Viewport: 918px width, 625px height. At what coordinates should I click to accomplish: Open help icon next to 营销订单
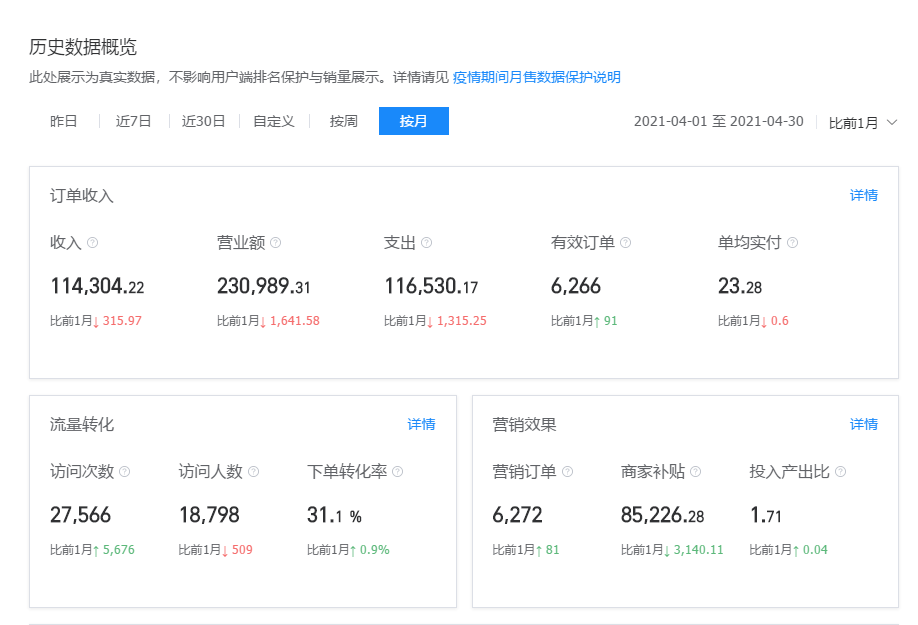pyautogui.click(x=567, y=471)
